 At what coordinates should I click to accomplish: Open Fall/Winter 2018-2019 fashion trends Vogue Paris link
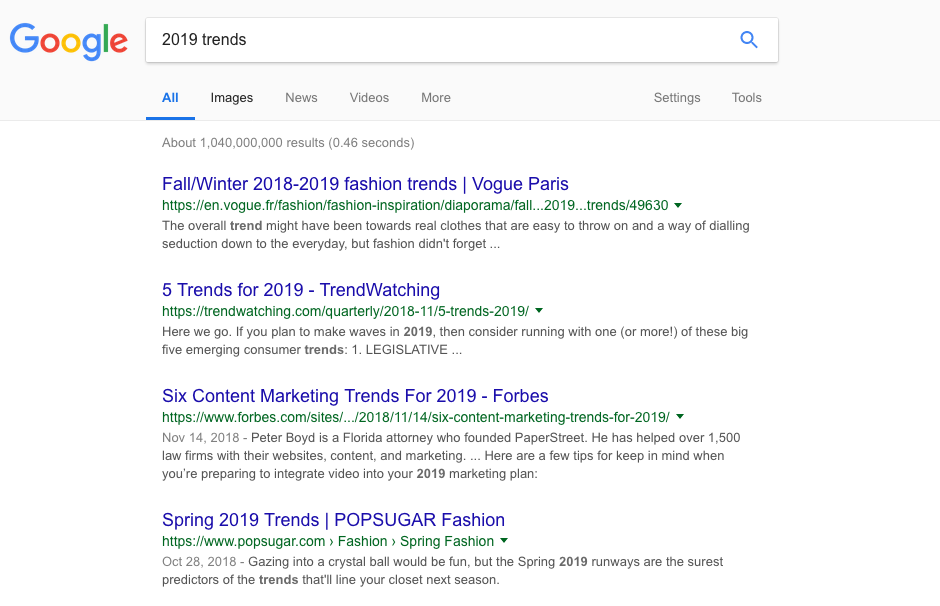[365, 183]
